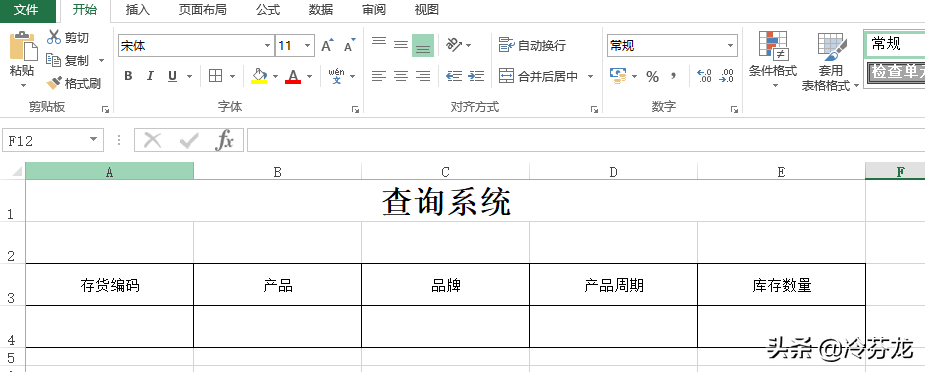Apply percent style
Image resolution: width=925 pixels, height=372 pixels.
coord(652,76)
